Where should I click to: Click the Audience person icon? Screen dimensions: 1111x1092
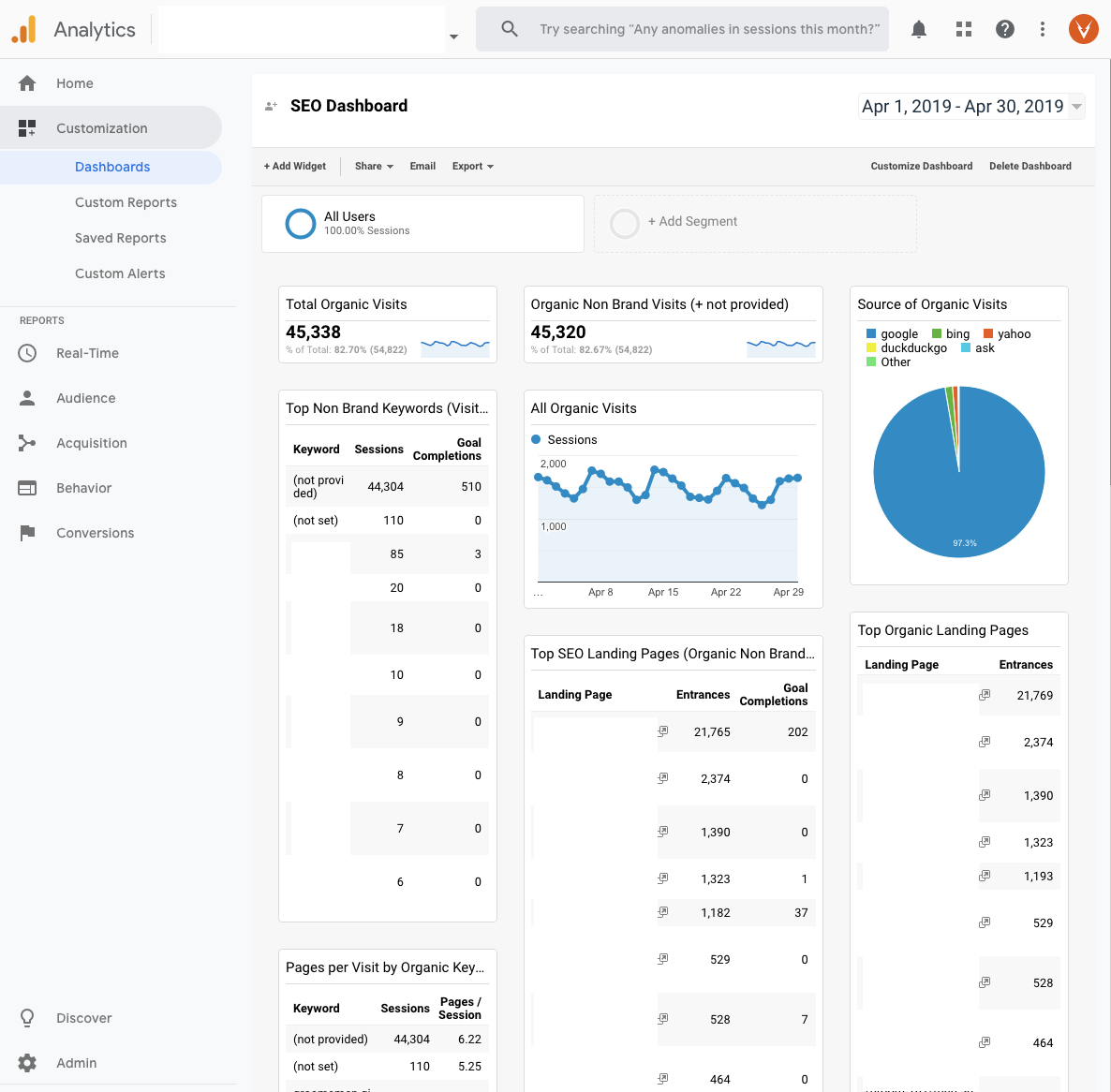click(x=27, y=398)
